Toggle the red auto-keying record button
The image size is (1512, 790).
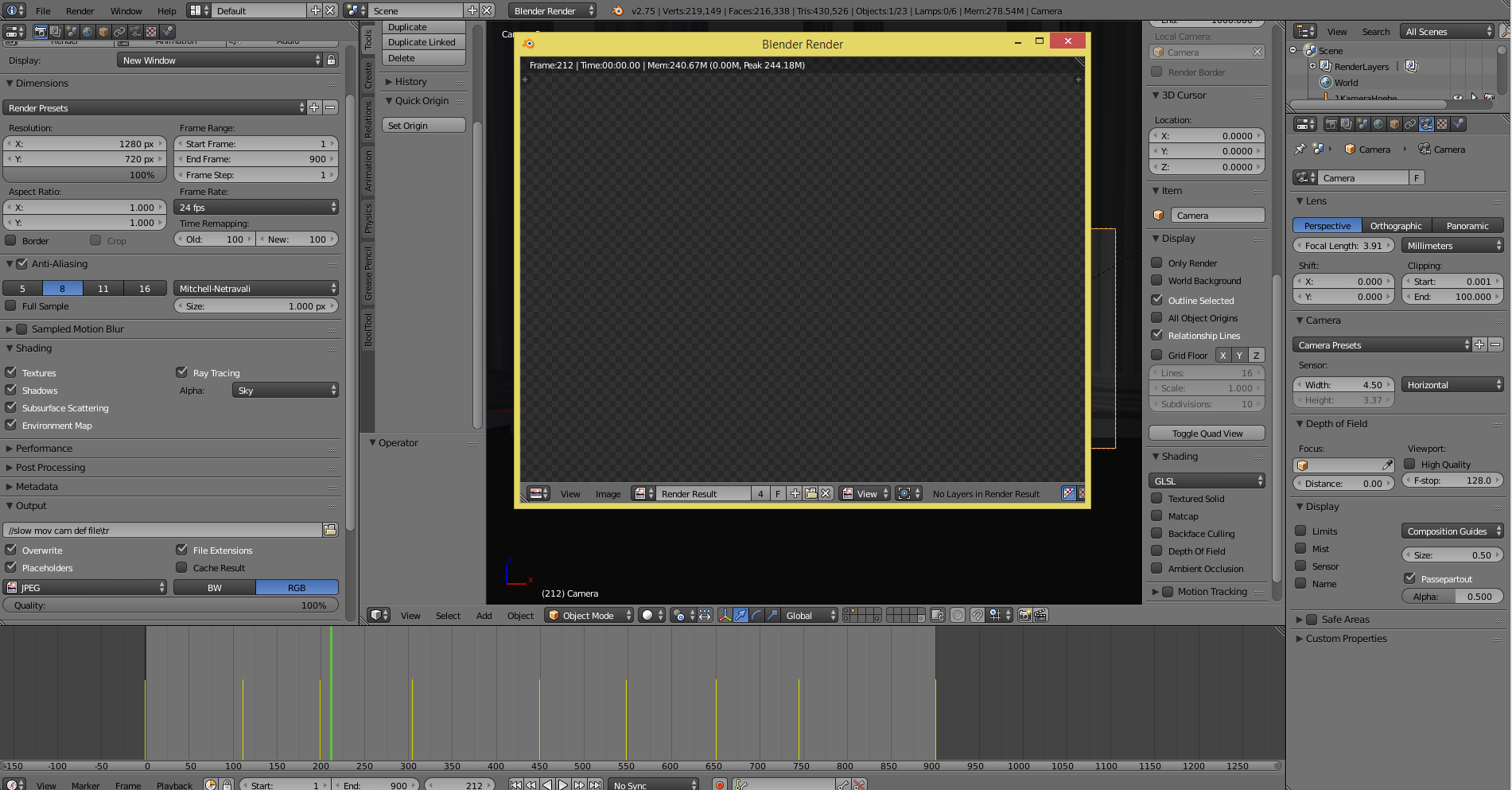pyautogui.click(x=720, y=785)
